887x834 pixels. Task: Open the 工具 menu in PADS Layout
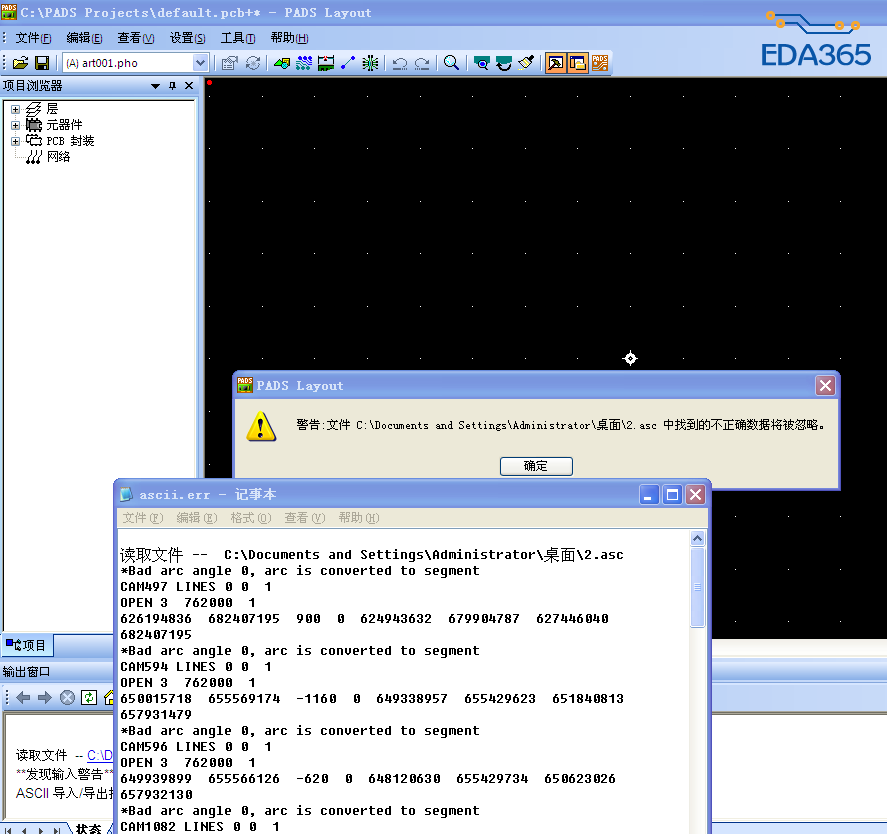click(238, 38)
